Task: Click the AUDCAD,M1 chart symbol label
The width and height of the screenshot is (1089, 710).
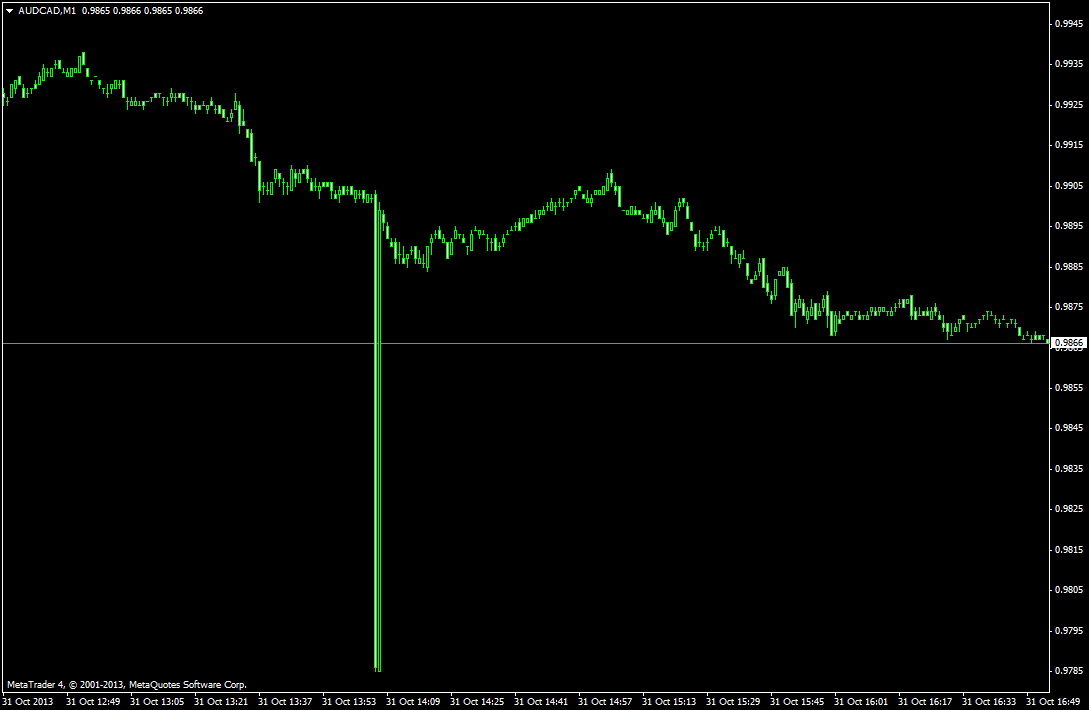Action: 47,11
